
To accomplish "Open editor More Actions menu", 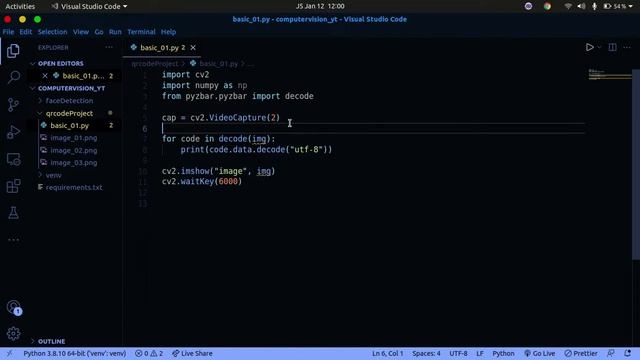I will coord(627,47).
